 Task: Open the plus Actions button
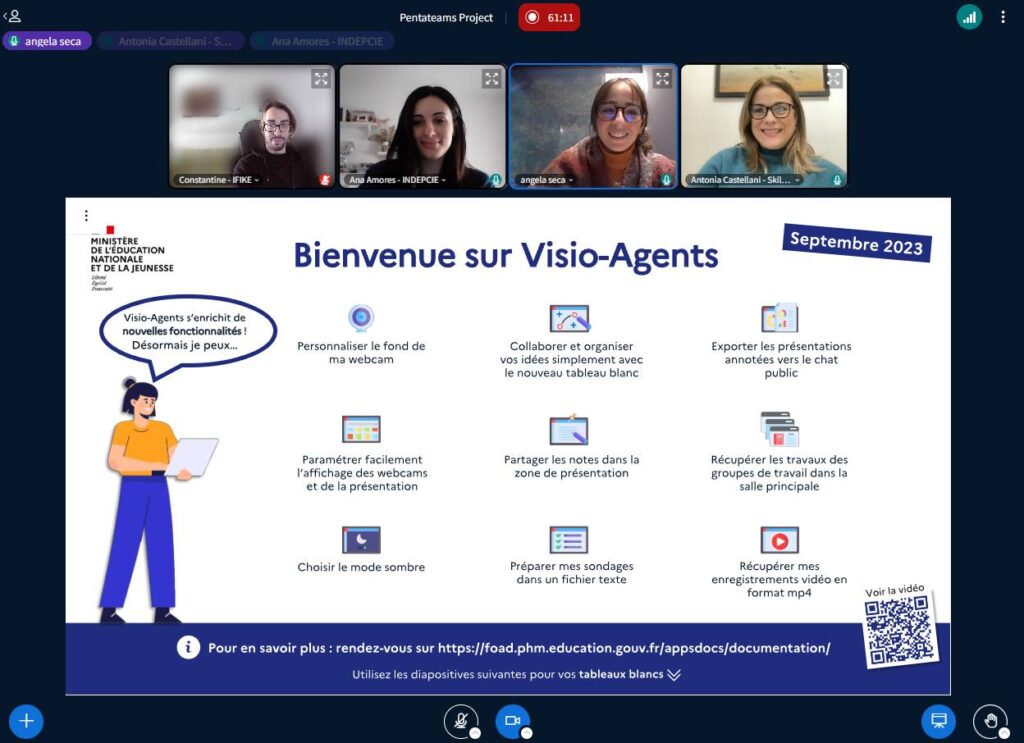pyautogui.click(x=26, y=720)
